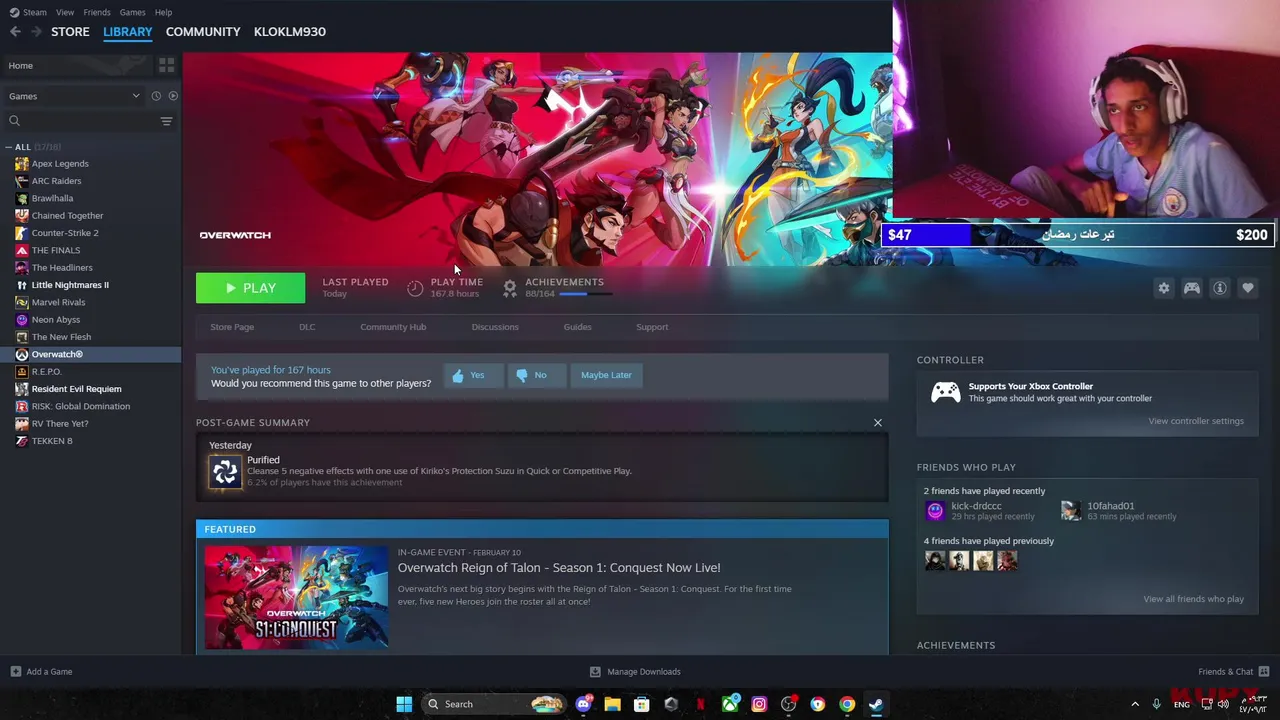
Task: Open the S1: Conquest event thumbnail
Action: tap(296, 597)
